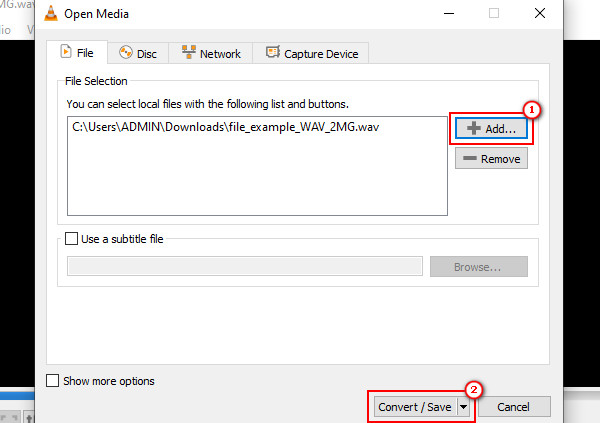The width and height of the screenshot is (600, 423).
Task: Enable the Use a subtitle file checkbox
Action: pyautogui.click(x=72, y=238)
